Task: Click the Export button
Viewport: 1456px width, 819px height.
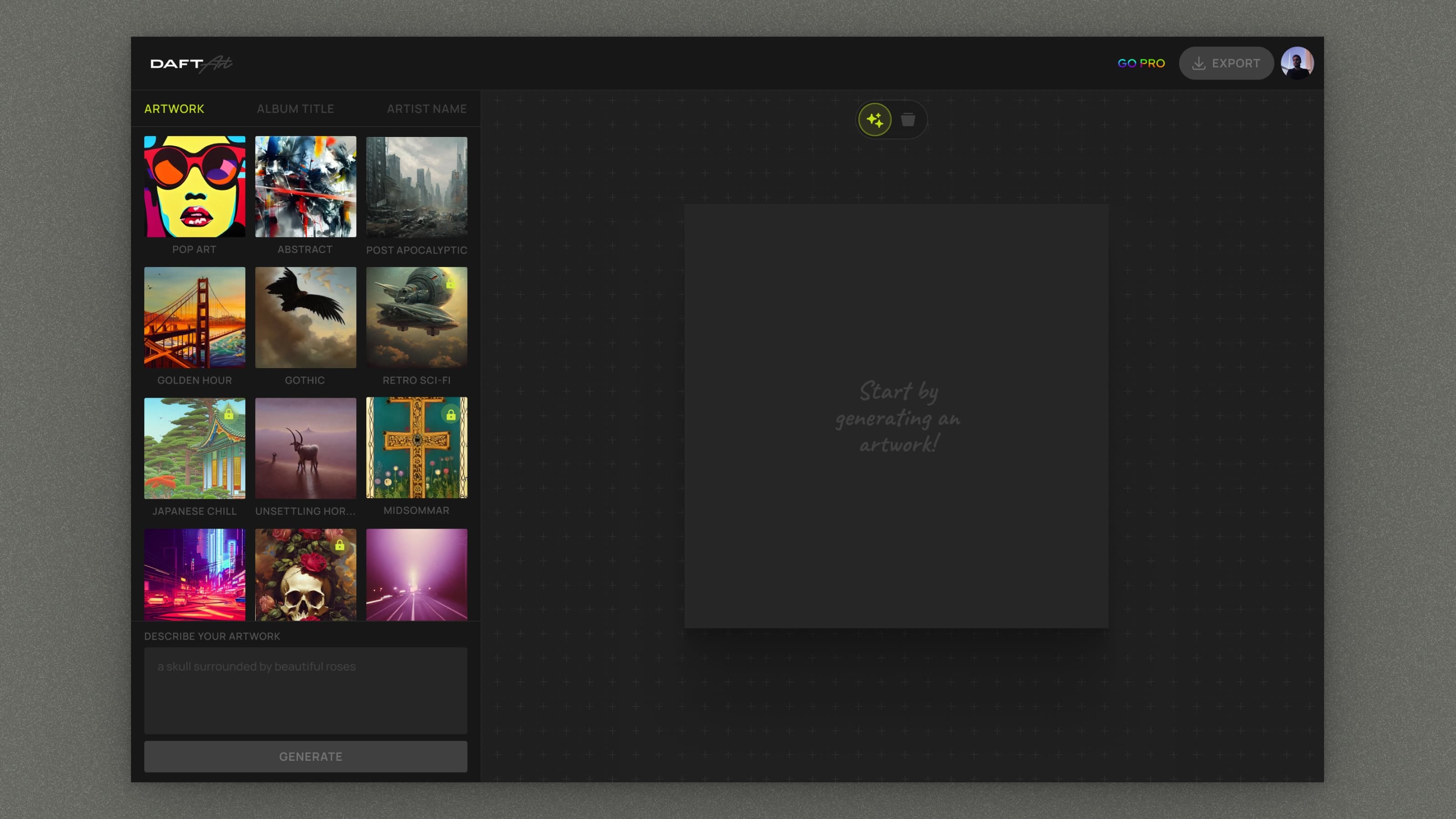Action: 1226,63
